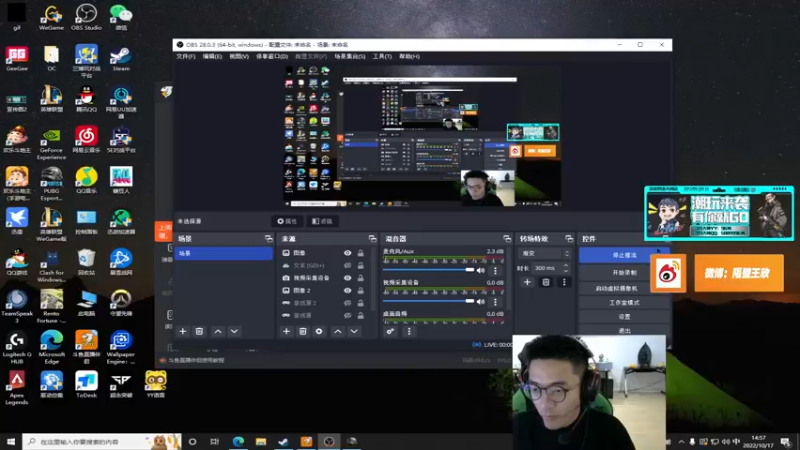
Task: Show the 游戏源 2 source
Action: click(x=347, y=303)
